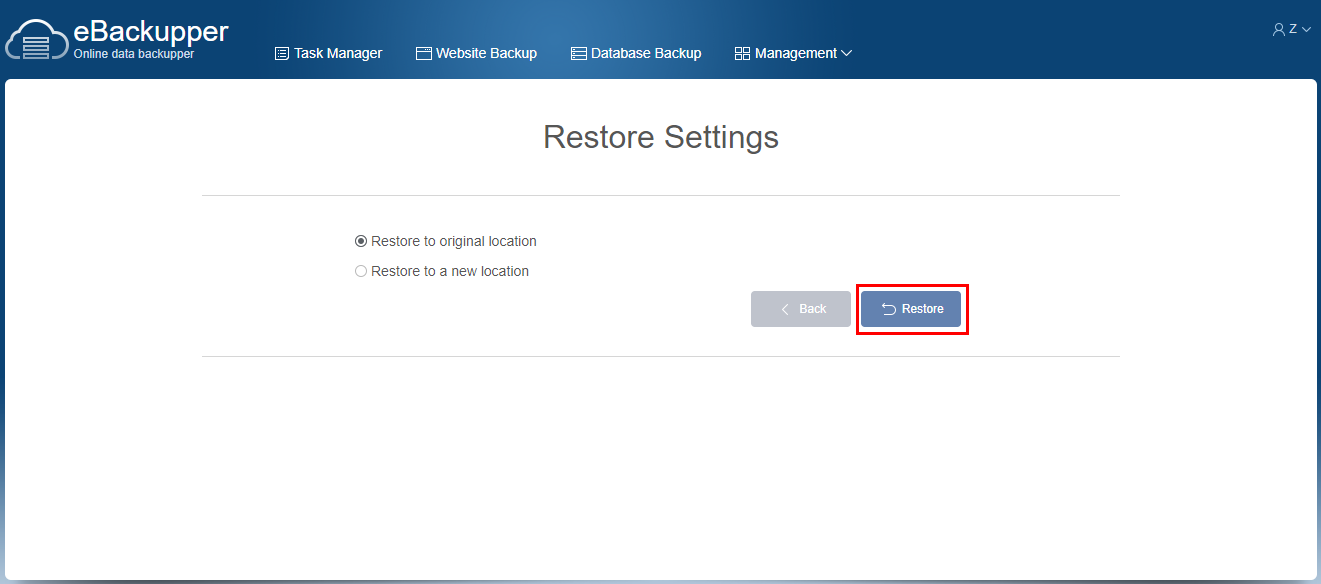Image resolution: width=1321 pixels, height=584 pixels.
Task: Click the Restore Settings heading
Action: [661, 137]
